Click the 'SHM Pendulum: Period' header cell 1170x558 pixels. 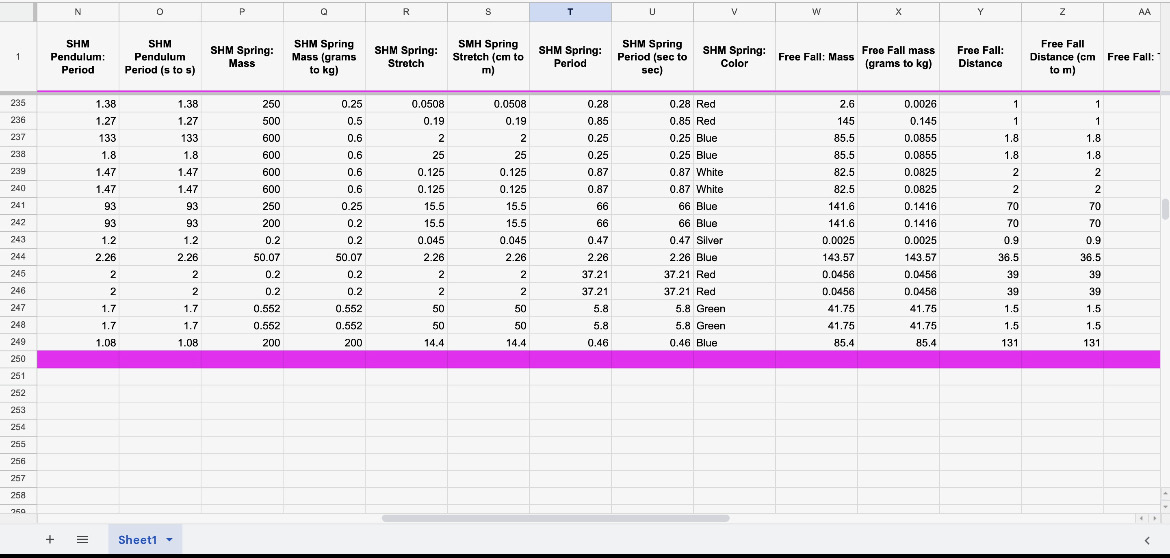78,57
